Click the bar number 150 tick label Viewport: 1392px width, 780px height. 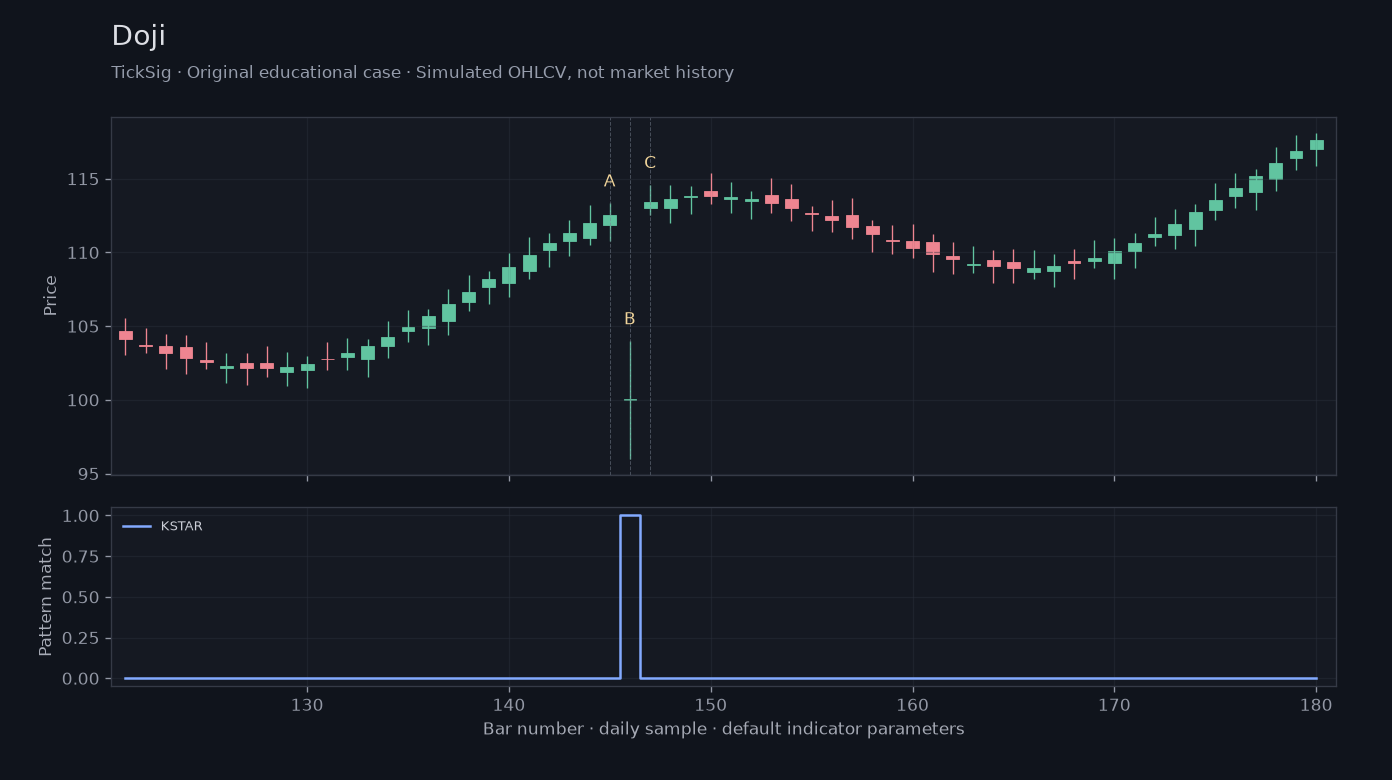(x=711, y=704)
